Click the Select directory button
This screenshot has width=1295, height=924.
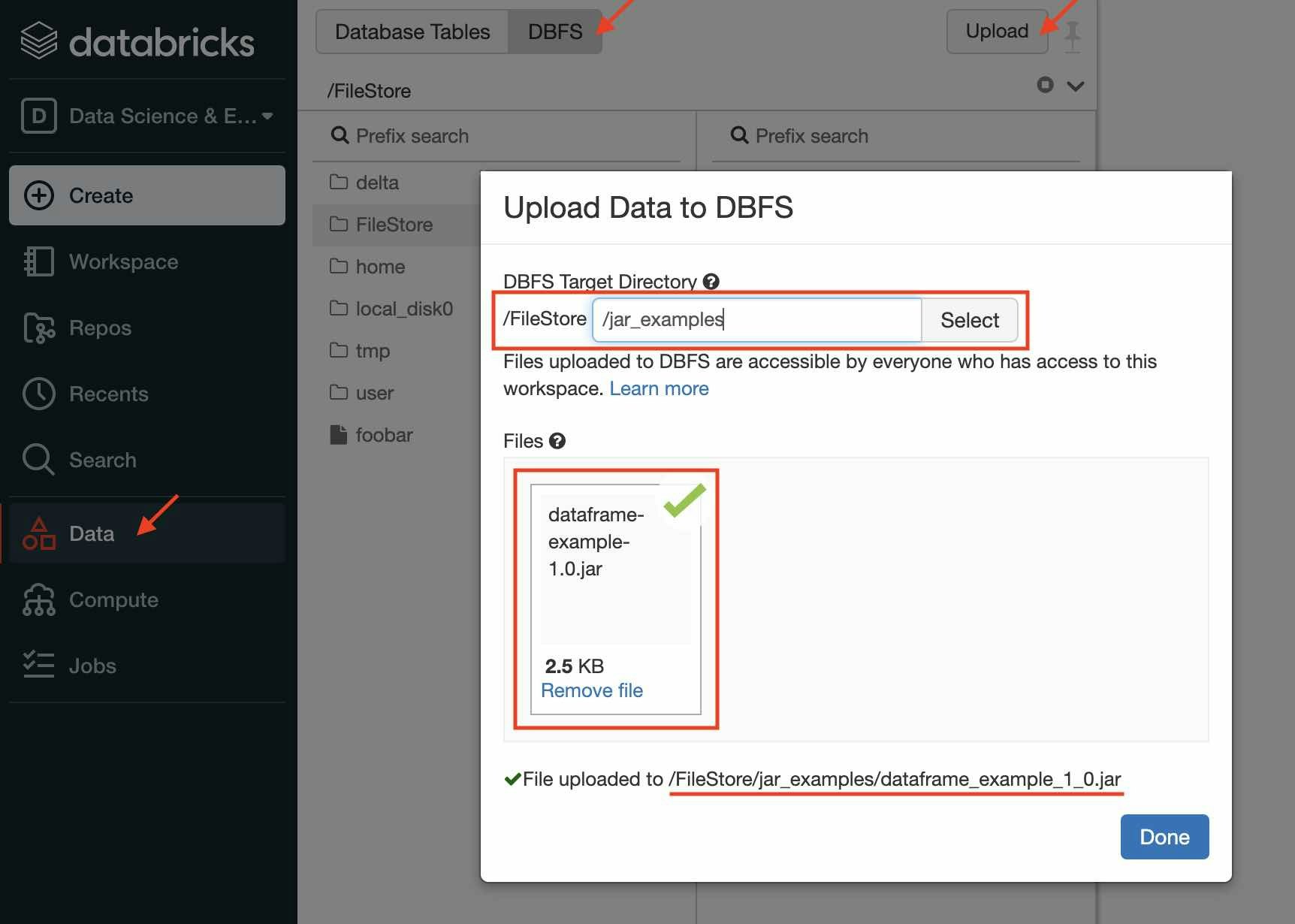970,320
